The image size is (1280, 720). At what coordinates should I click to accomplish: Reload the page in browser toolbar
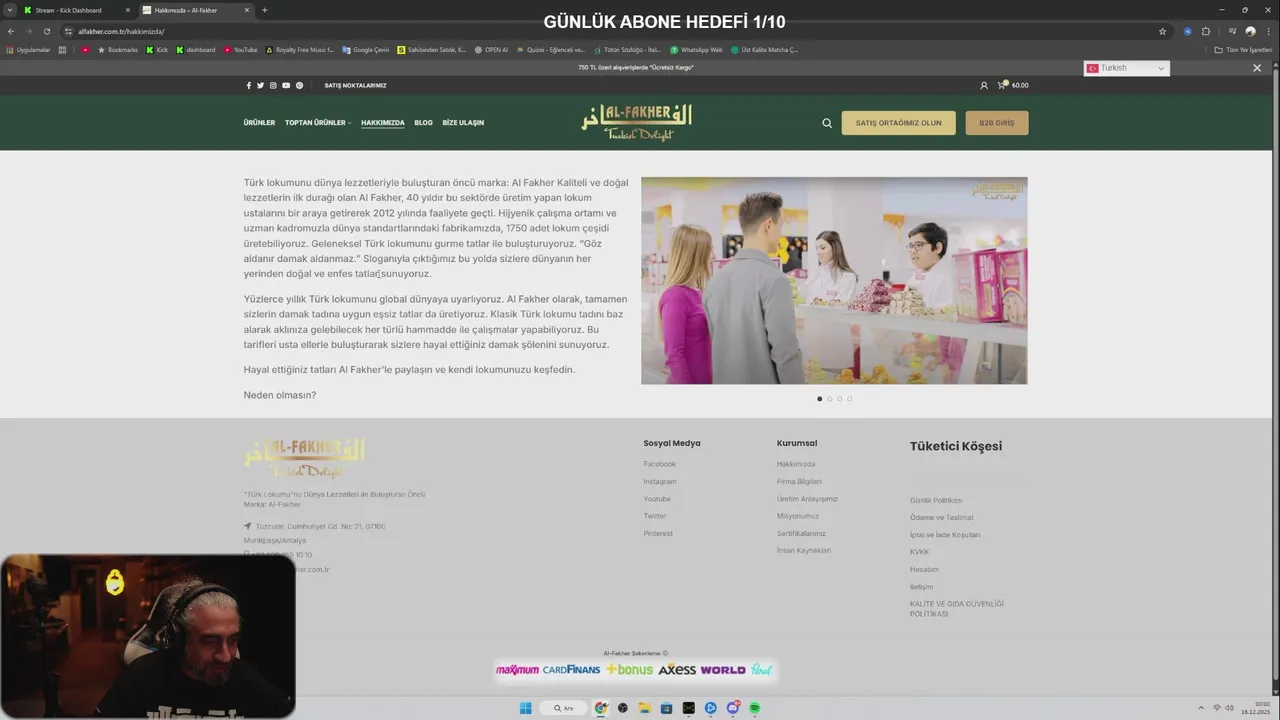click(x=46, y=31)
